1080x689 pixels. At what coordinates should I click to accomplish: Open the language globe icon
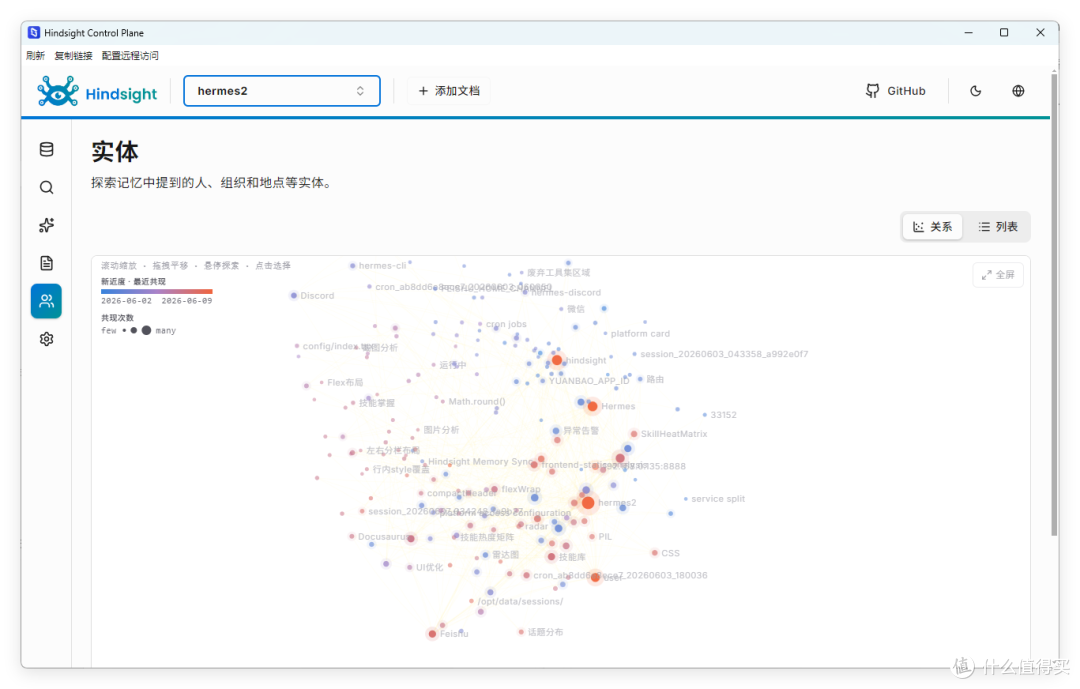pos(1018,91)
